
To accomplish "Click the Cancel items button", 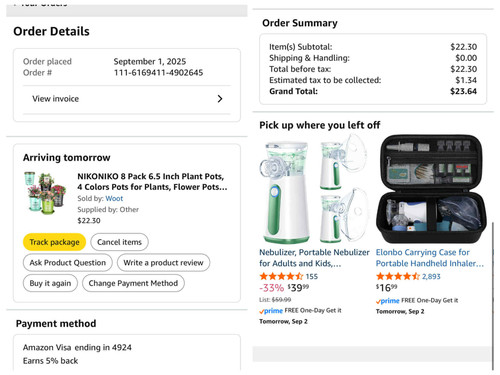I will (119, 242).
